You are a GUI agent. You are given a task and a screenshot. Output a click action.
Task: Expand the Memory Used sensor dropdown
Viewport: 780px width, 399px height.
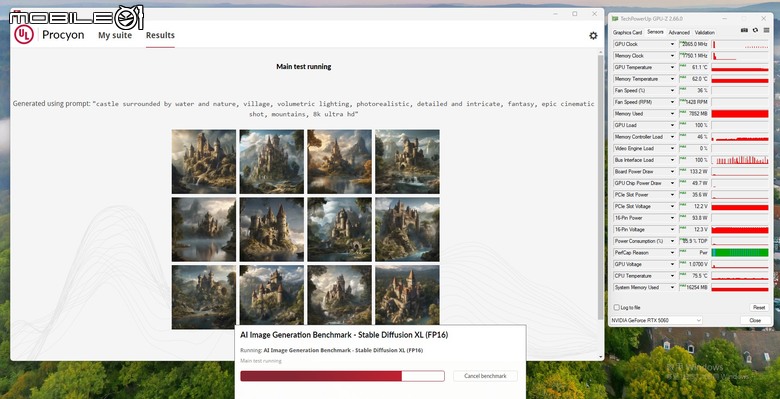[x=673, y=113]
